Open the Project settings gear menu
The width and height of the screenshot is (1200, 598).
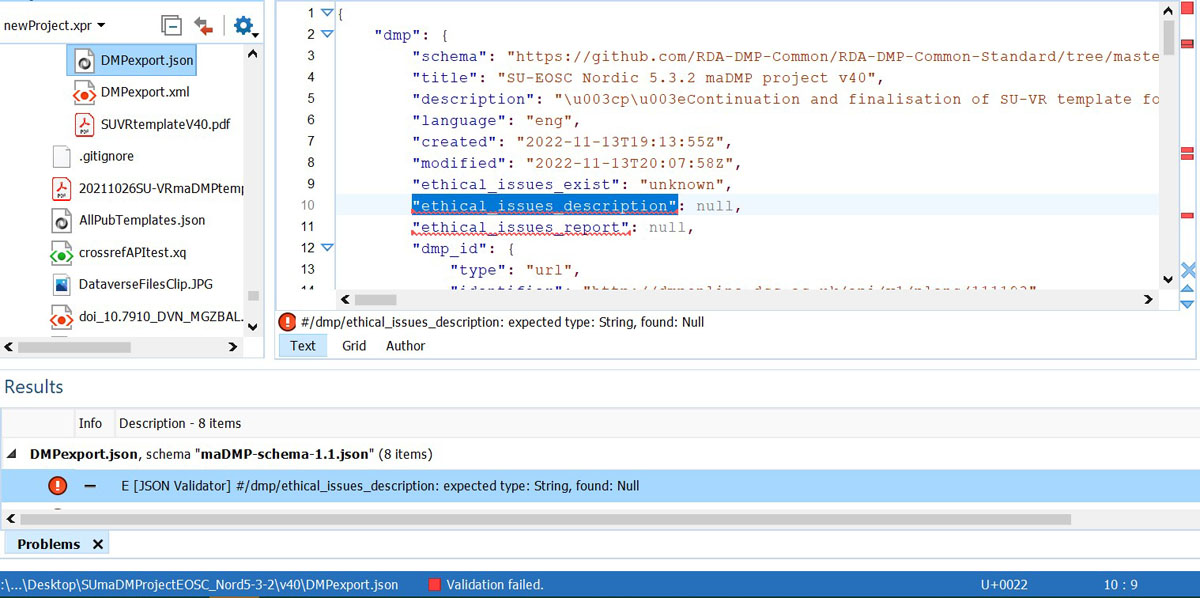coord(244,25)
